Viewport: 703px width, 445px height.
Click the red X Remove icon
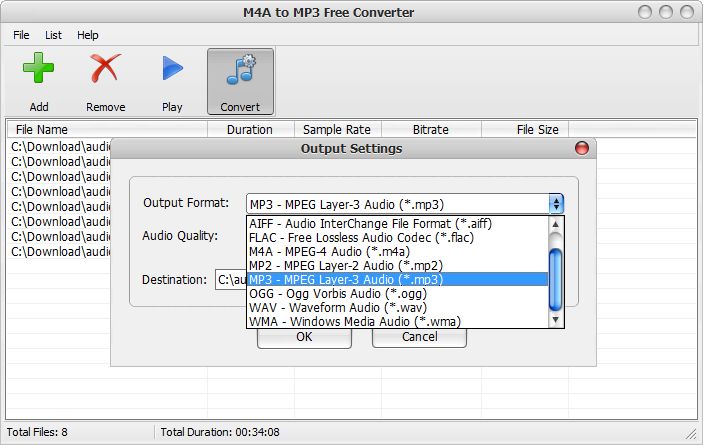coord(105,68)
